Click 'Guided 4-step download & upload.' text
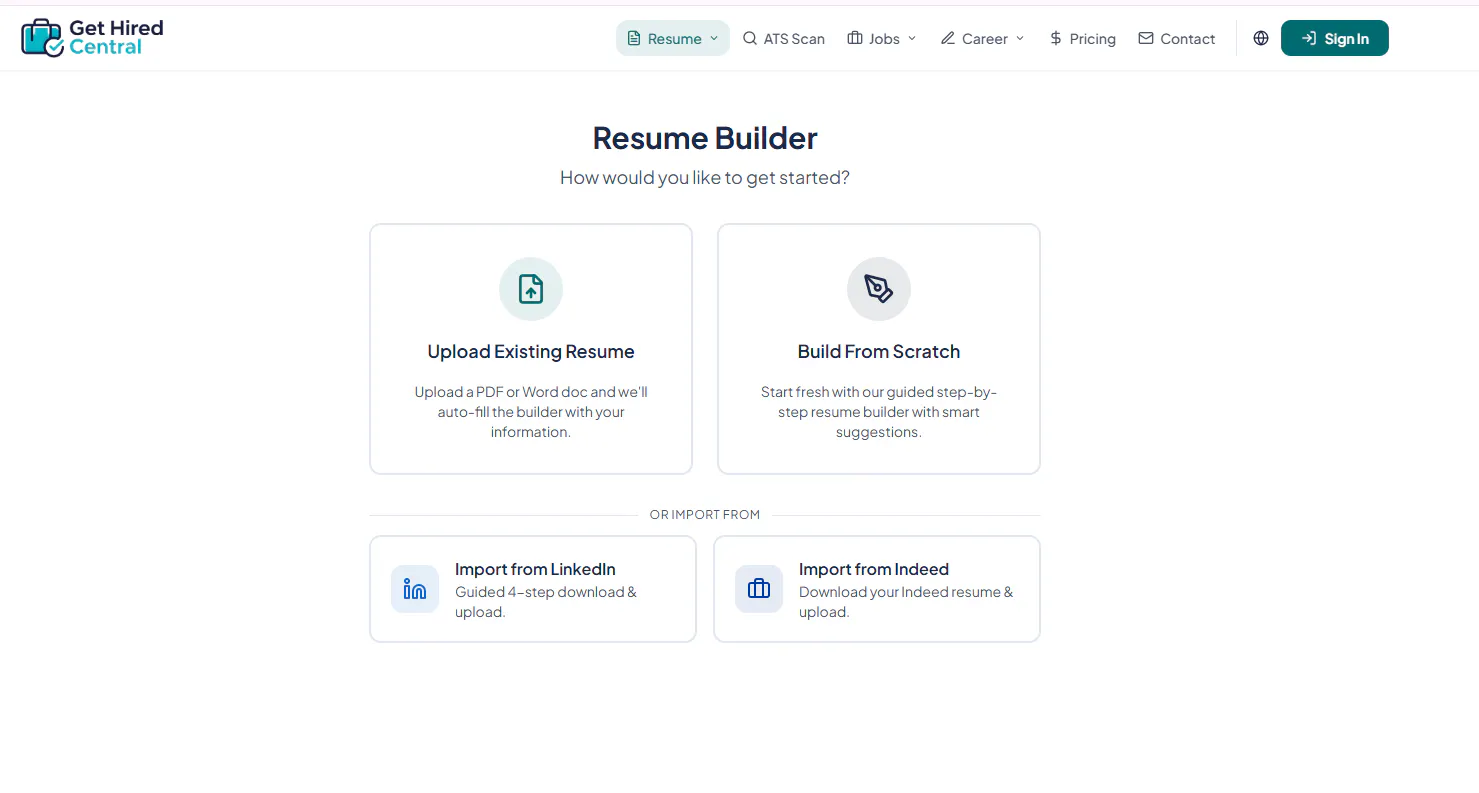The width and height of the screenshot is (1479, 793). pos(546,602)
